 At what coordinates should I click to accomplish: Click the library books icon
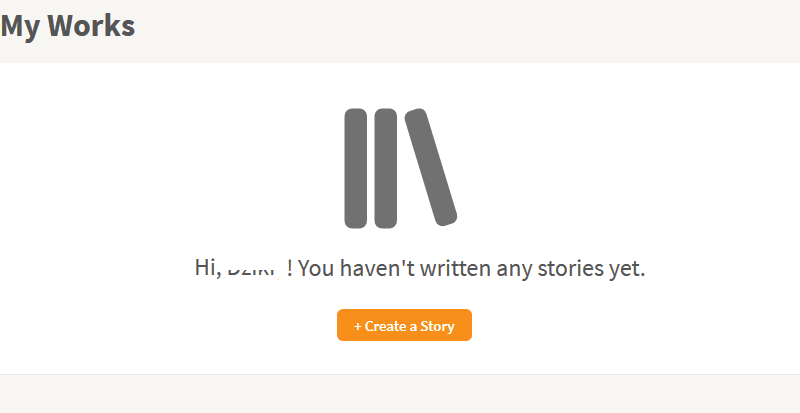click(x=401, y=168)
